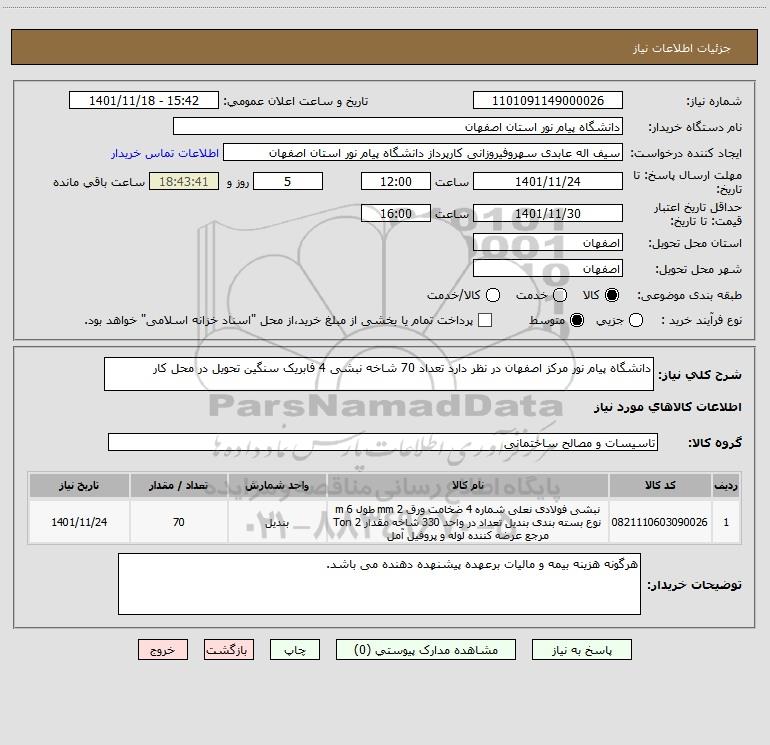Click the delivery city field اصفهان
The width and height of the screenshot is (770, 745).
tap(548, 269)
